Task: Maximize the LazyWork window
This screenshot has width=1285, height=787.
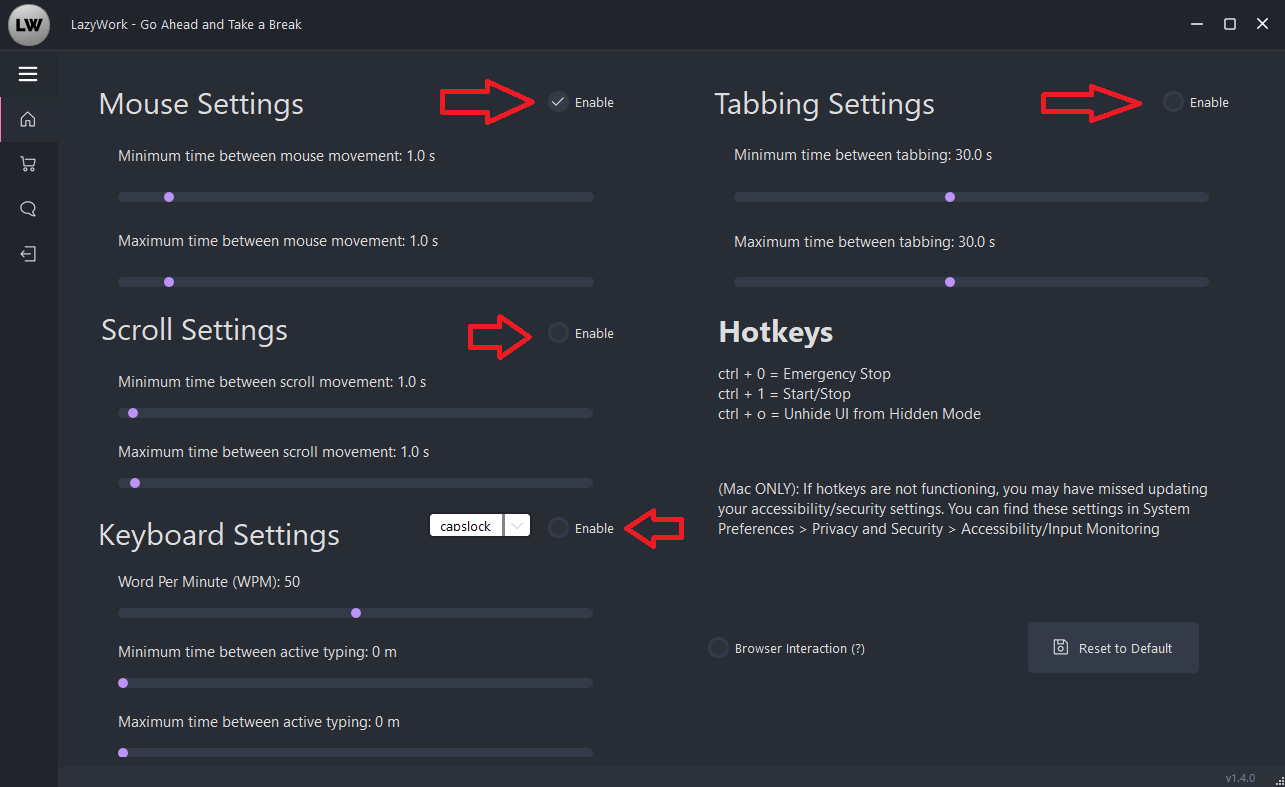Action: click(x=1230, y=24)
